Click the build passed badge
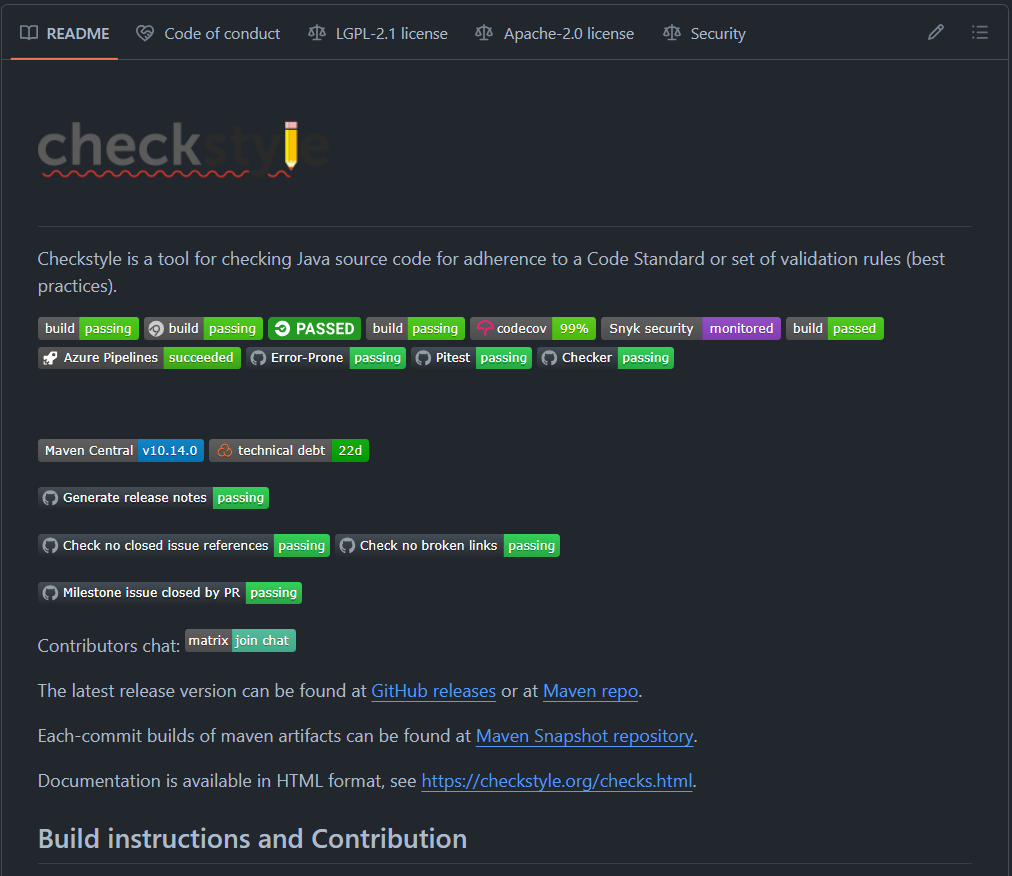Screen dimensions: 1012x876 point(835,329)
